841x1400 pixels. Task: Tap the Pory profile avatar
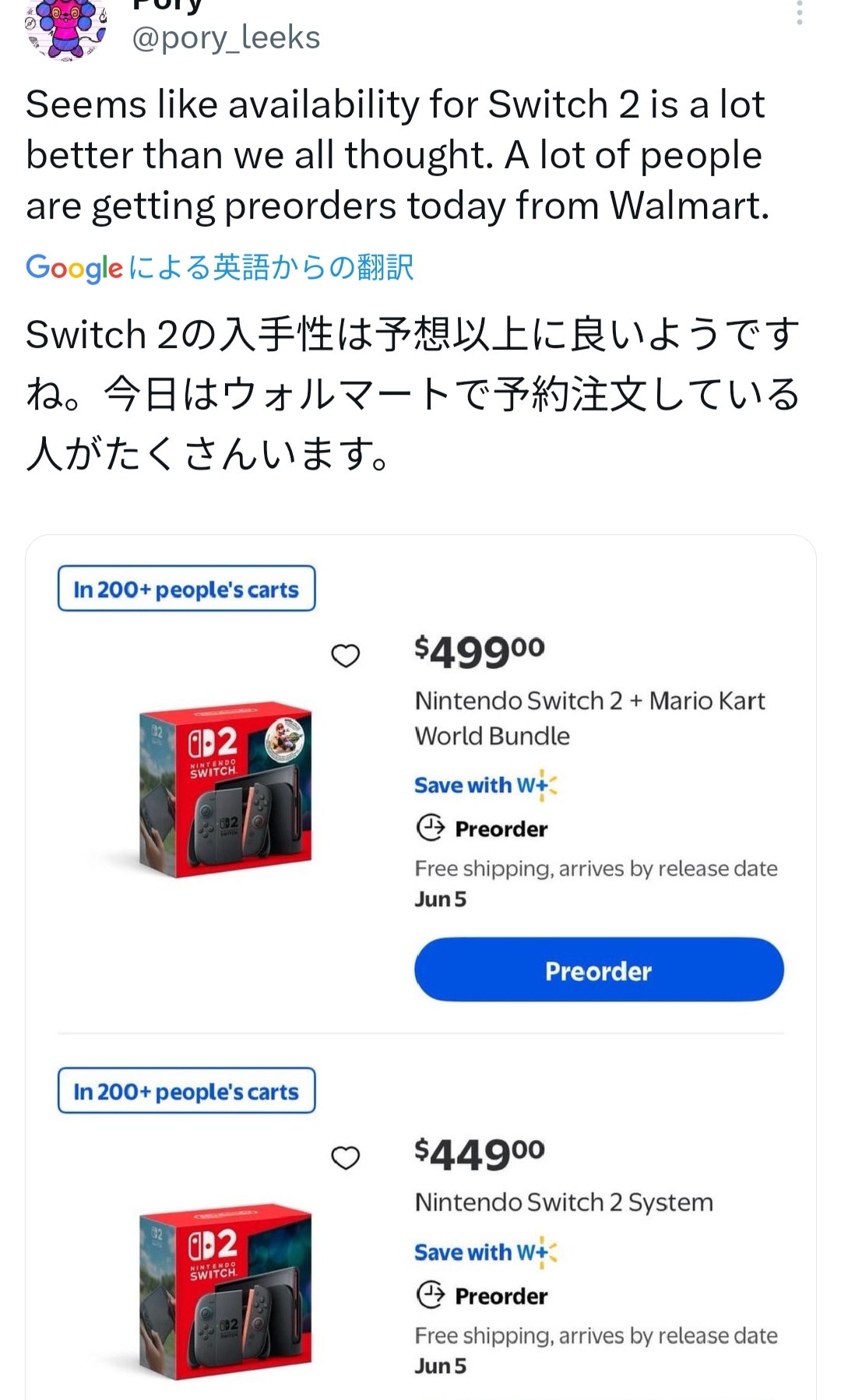[x=65, y=30]
